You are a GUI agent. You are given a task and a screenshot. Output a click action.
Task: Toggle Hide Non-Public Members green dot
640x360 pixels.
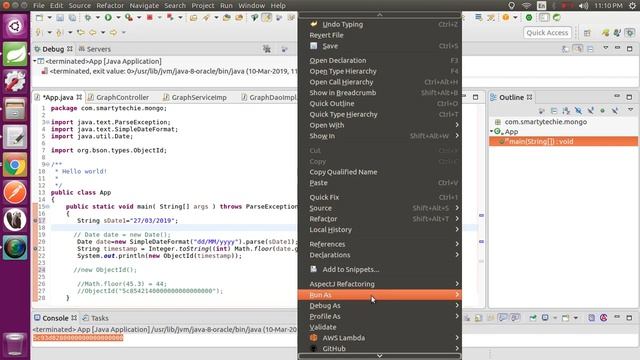602,111
